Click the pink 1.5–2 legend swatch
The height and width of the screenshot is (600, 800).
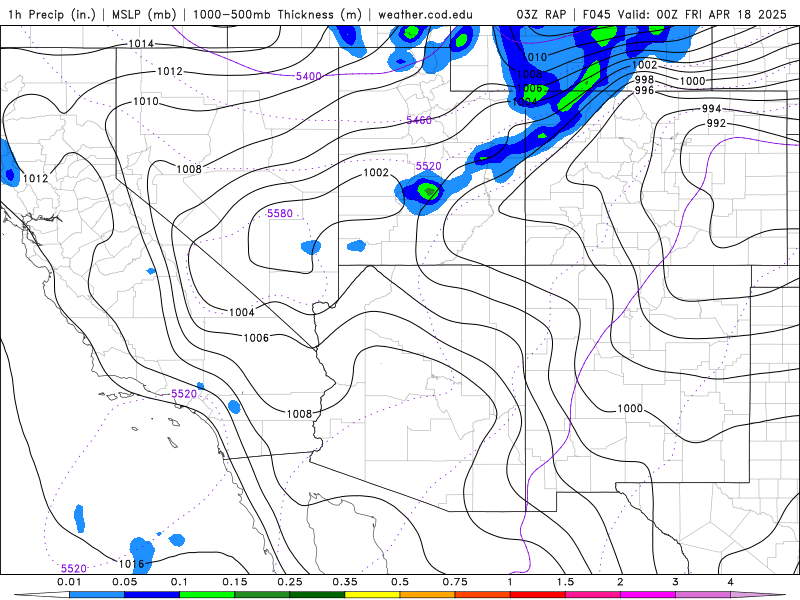593,595
